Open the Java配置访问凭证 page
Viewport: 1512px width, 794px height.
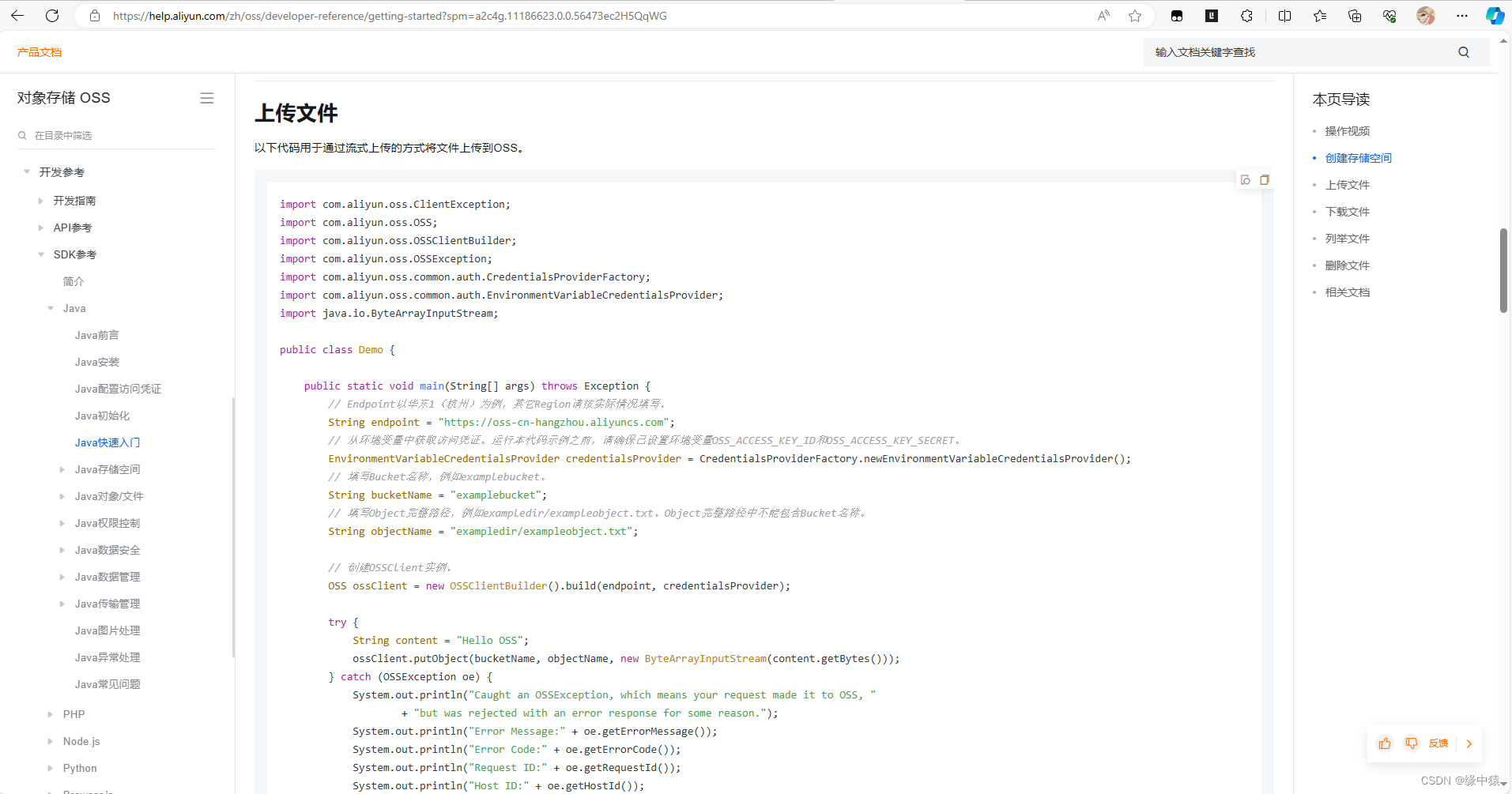tap(118, 389)
